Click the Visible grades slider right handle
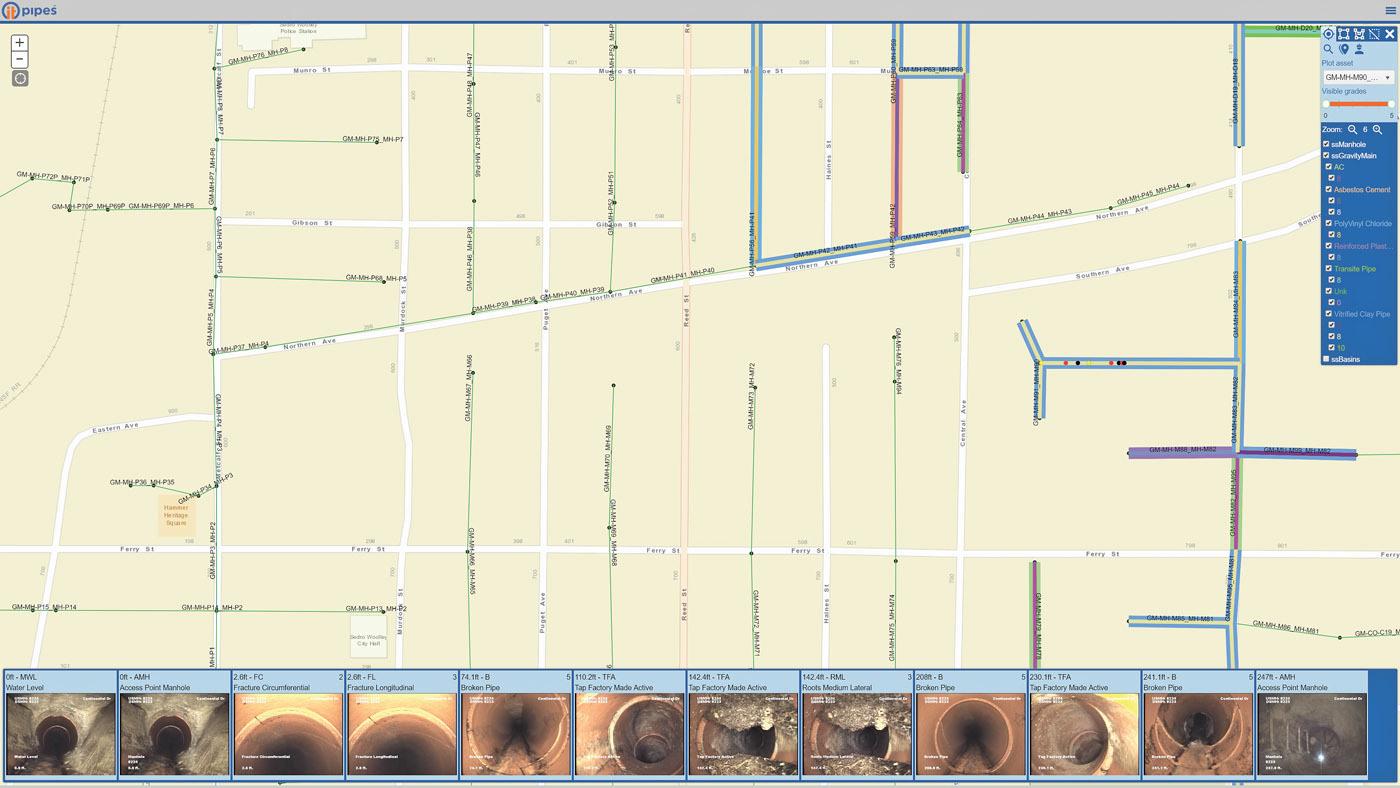 pyautogui.click(x=1391, y=104)
